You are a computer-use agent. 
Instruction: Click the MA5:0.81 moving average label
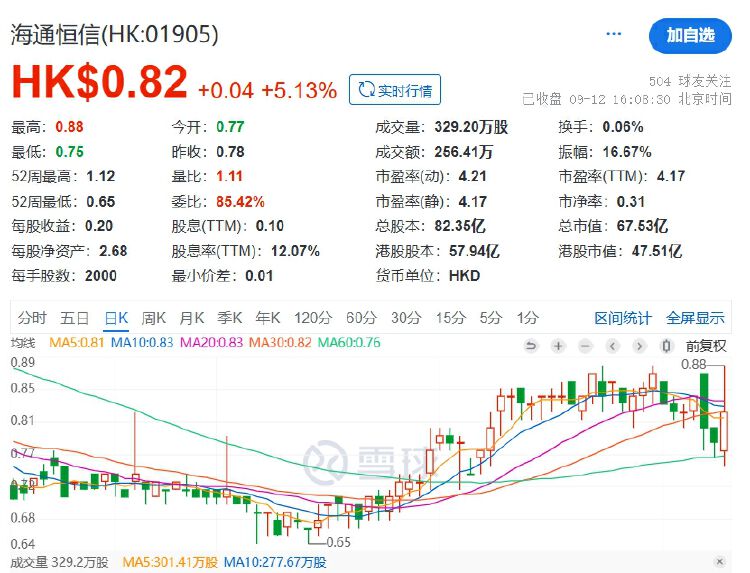[77, 342]
